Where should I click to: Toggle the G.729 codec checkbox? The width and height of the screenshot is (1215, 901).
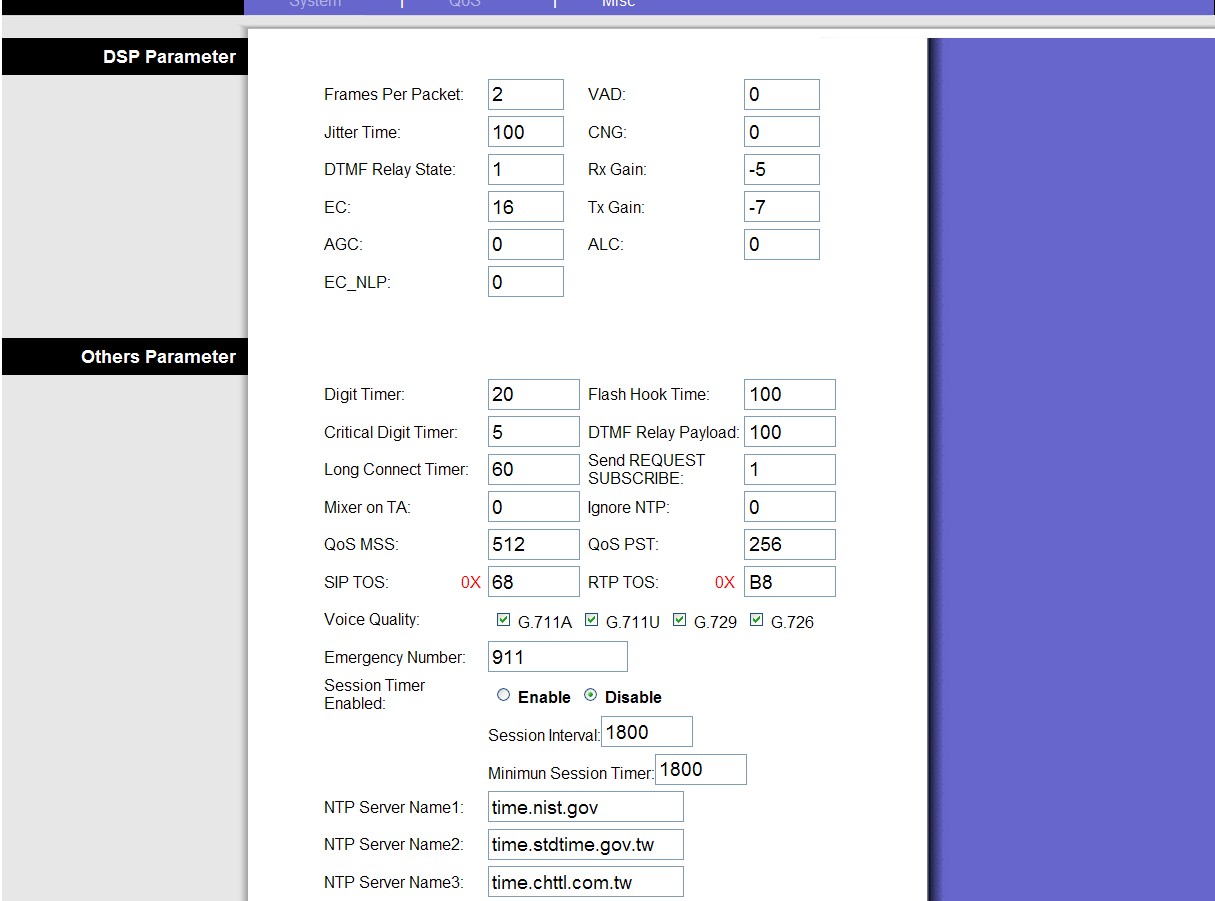click(x=680, y=620)
